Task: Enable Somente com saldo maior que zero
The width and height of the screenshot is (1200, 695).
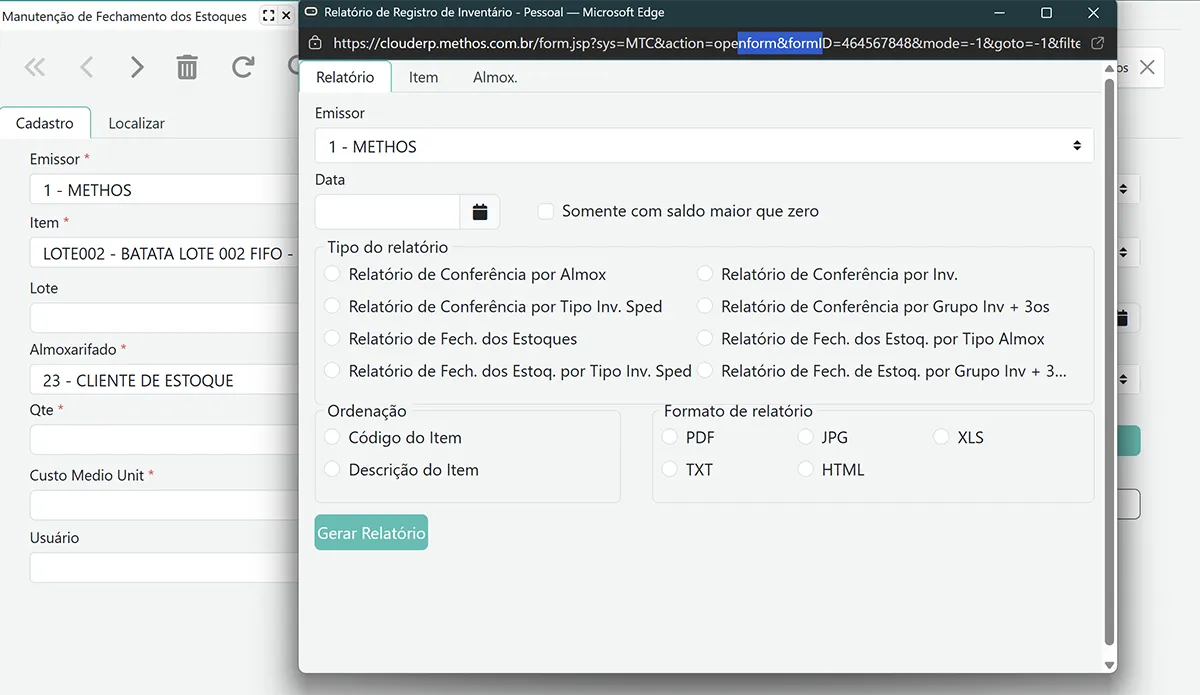Action: click(546, 211)
